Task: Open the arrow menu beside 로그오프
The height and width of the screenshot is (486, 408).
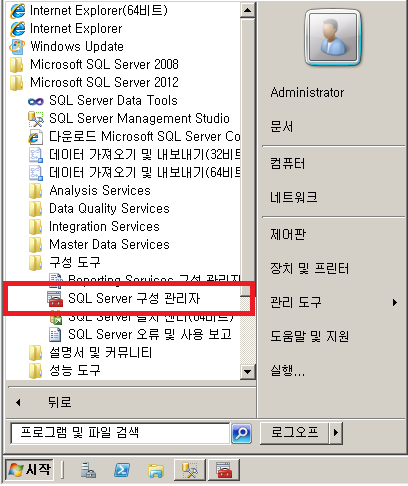Action: (336, 433)
